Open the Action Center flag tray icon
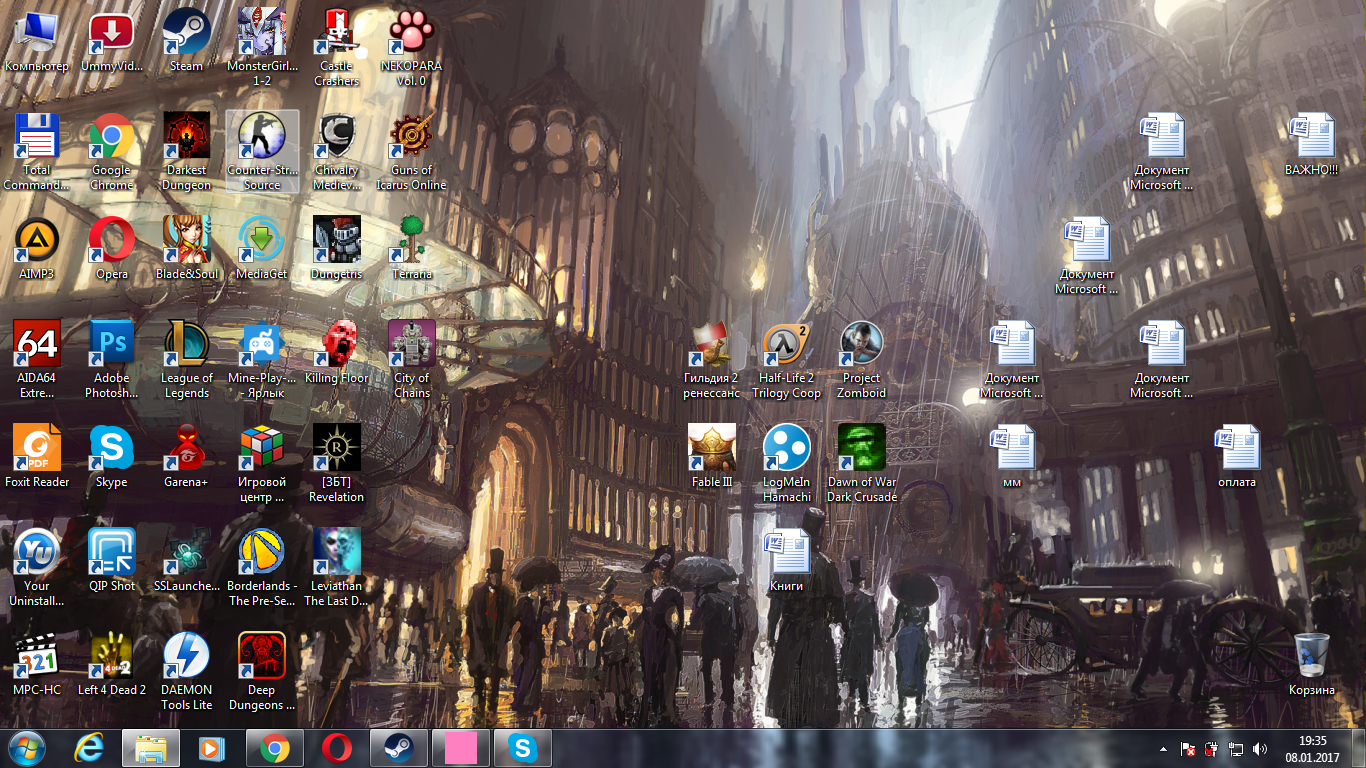The image size is (1366, 768). [x=1187, y=748]
